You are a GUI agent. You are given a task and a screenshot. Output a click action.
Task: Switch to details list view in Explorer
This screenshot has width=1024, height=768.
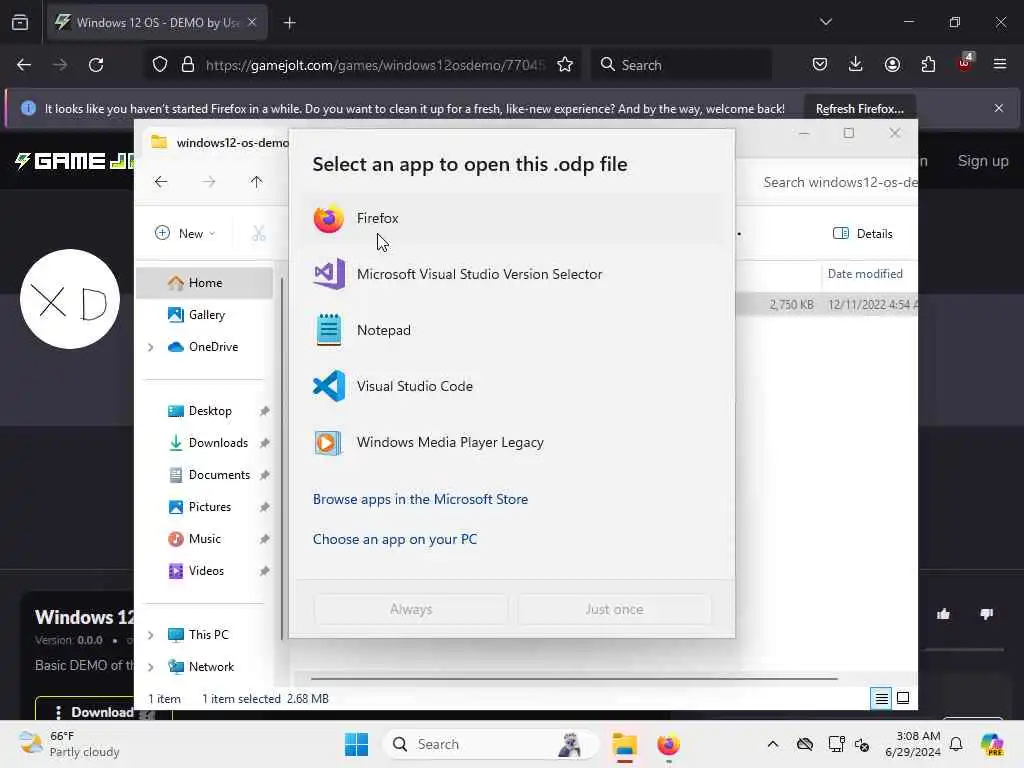(x=881, y=699)
